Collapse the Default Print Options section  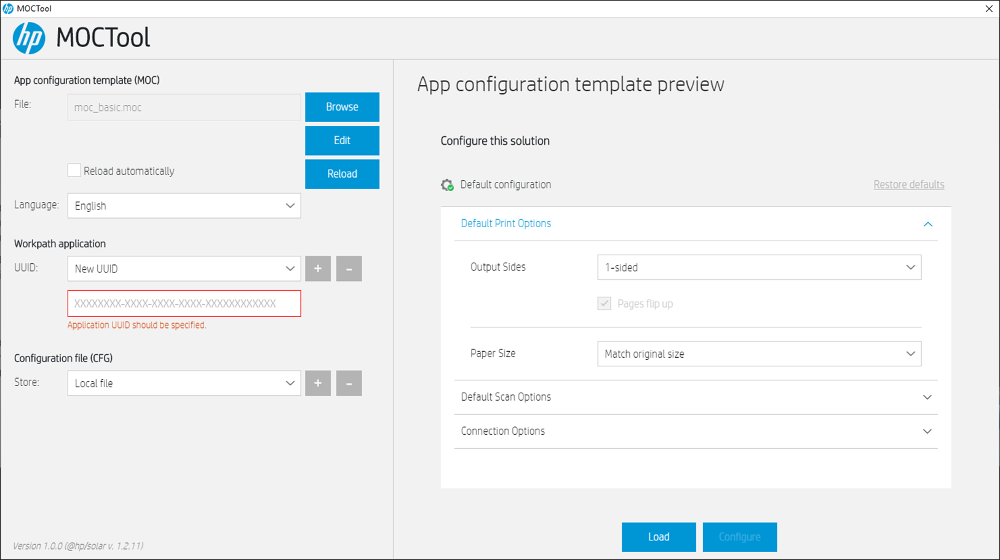(x=696, y=224)
